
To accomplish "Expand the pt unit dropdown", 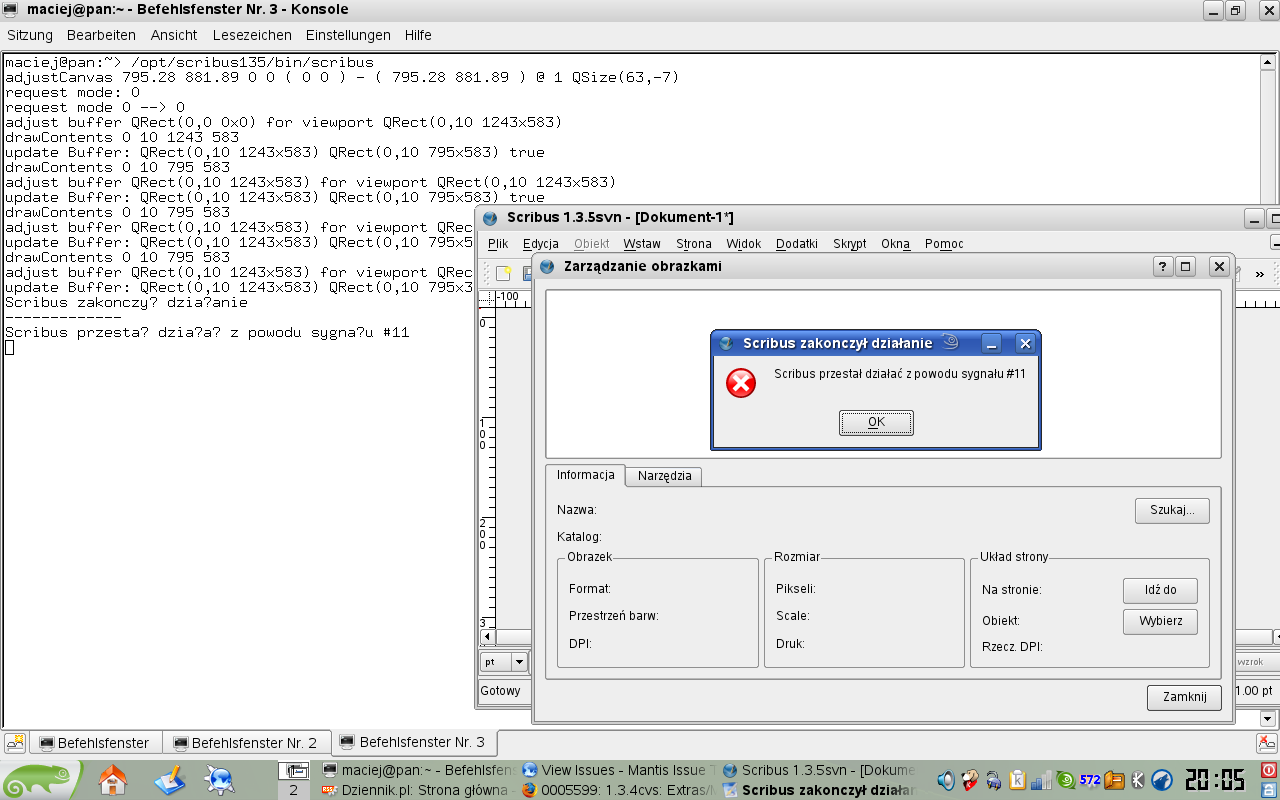I will 519,662.
